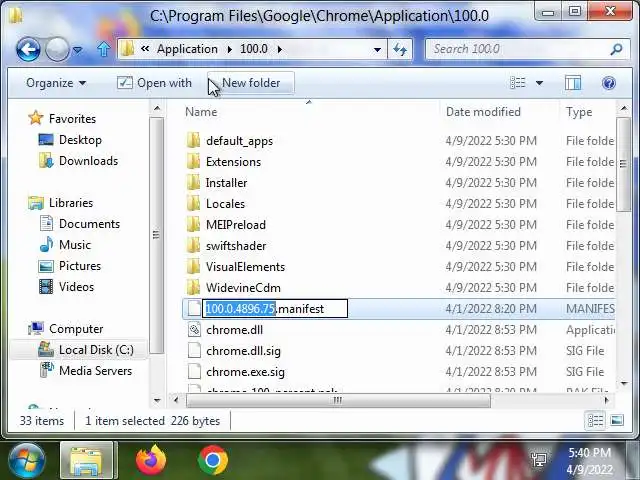Go back with the Back arrow button
640x480 pixels.
(28, 49)
